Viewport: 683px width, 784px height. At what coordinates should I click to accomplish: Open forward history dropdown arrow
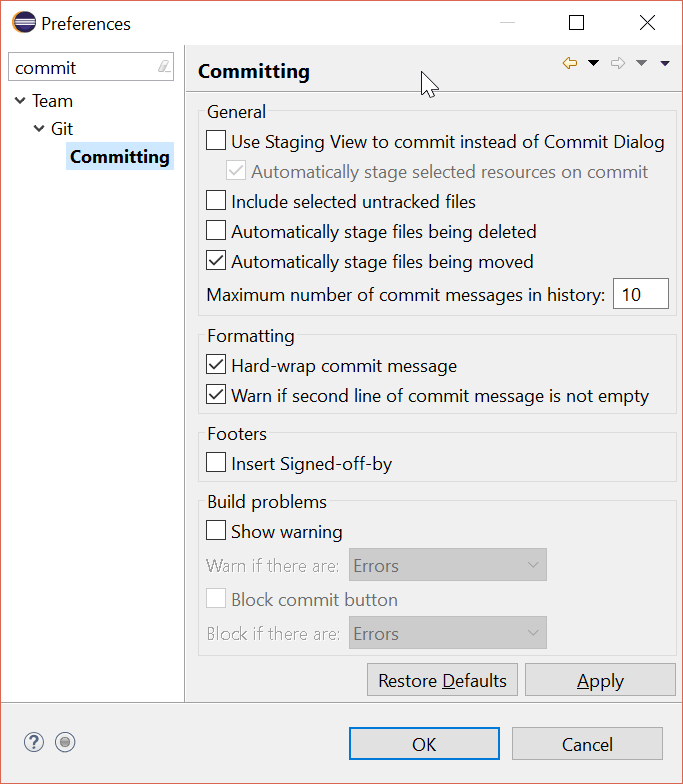click(641, 63)
